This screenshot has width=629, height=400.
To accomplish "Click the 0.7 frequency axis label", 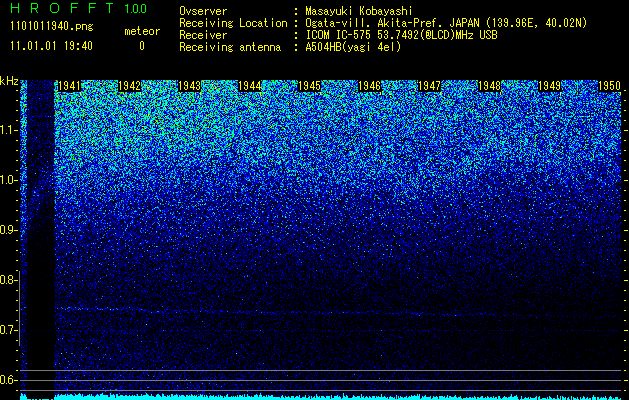I will [x=7, y=330].
